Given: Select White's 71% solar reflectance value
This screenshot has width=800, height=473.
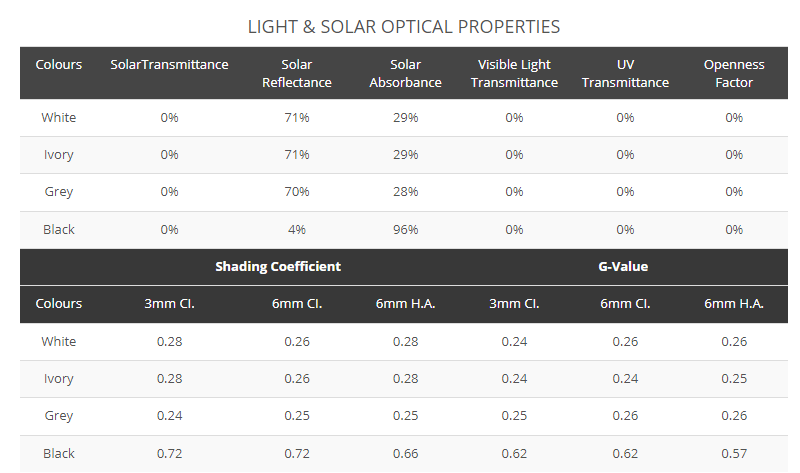Looking at the screenshot, I should 296,118.
